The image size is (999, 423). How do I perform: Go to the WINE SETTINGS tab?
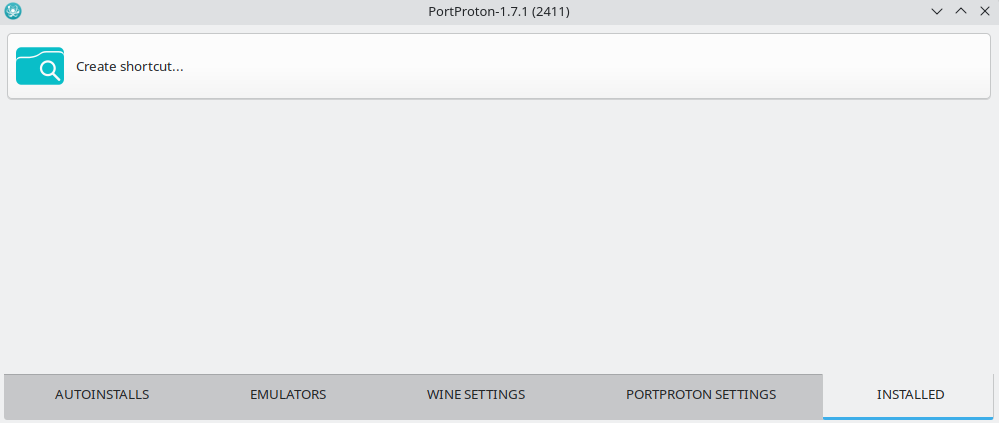[x=476, y=395]
